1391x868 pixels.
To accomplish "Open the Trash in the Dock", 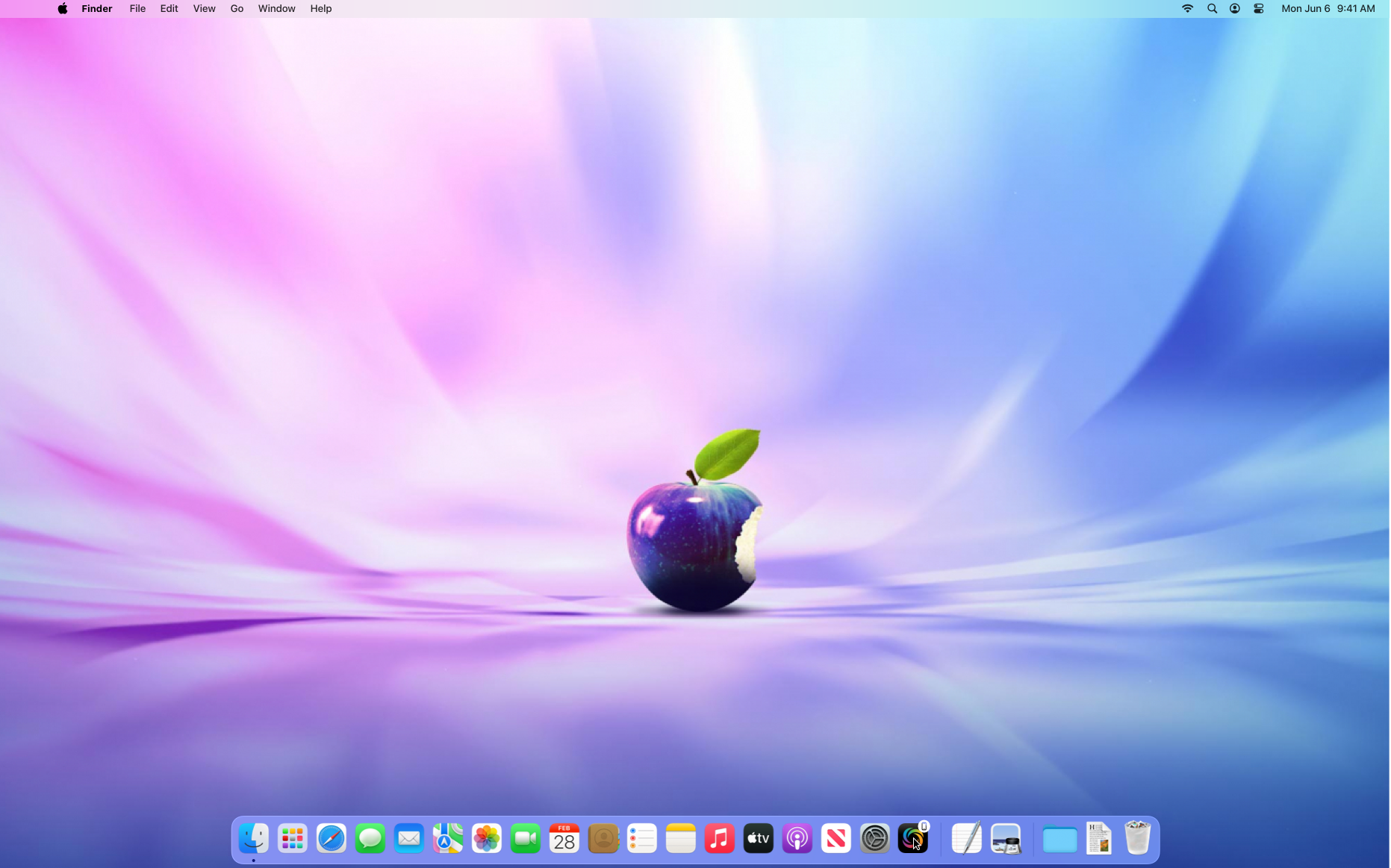I will pos(1137,839).
